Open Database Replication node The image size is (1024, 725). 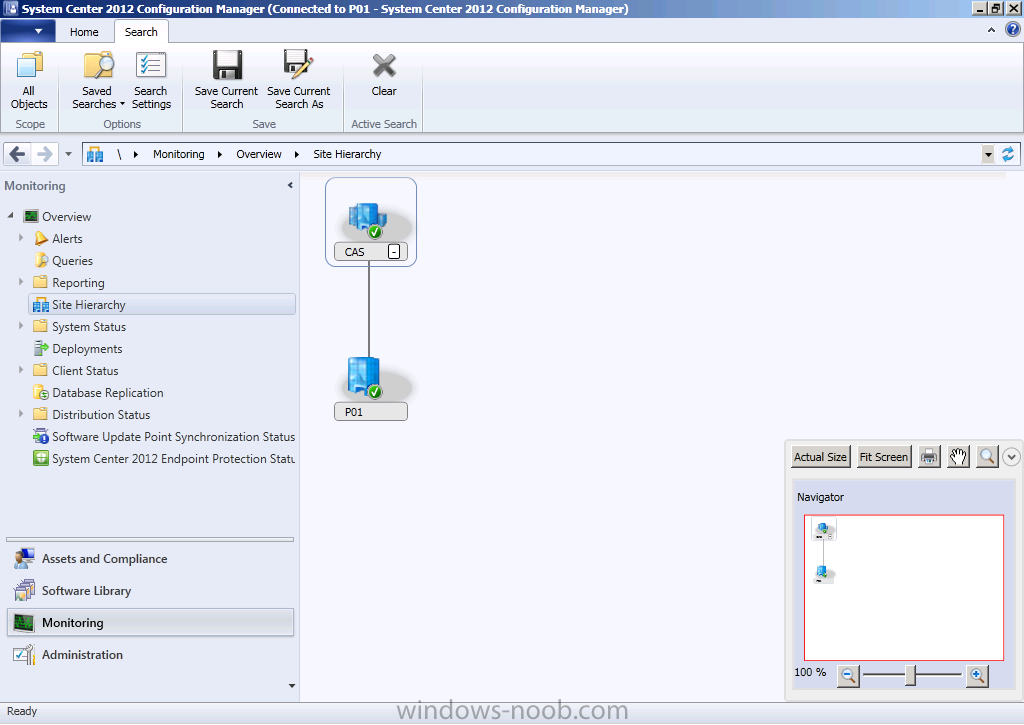[x=108, y=393]
